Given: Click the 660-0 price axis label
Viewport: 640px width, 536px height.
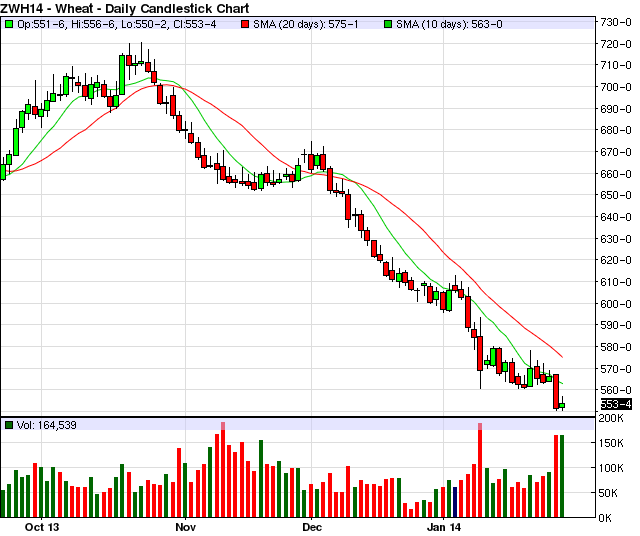Looking at the screenshot, I should 616,174.
